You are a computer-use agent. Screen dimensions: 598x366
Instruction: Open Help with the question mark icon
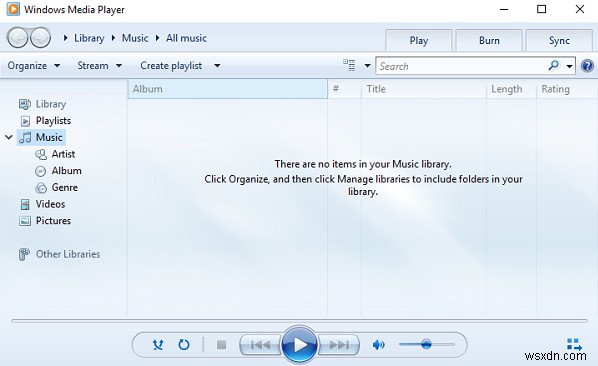[x=587, y=66]
